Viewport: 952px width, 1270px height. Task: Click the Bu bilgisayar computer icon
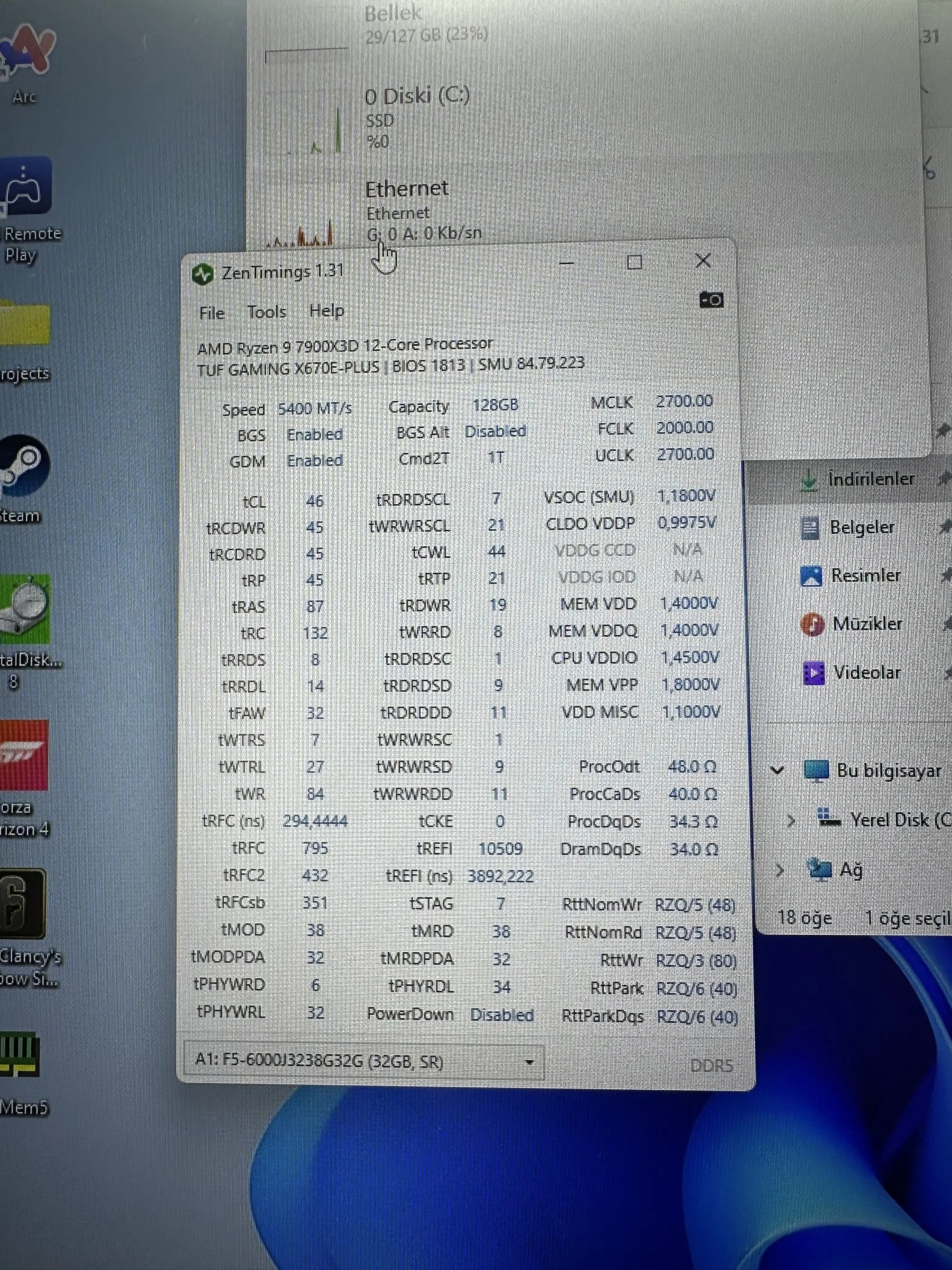816,771
